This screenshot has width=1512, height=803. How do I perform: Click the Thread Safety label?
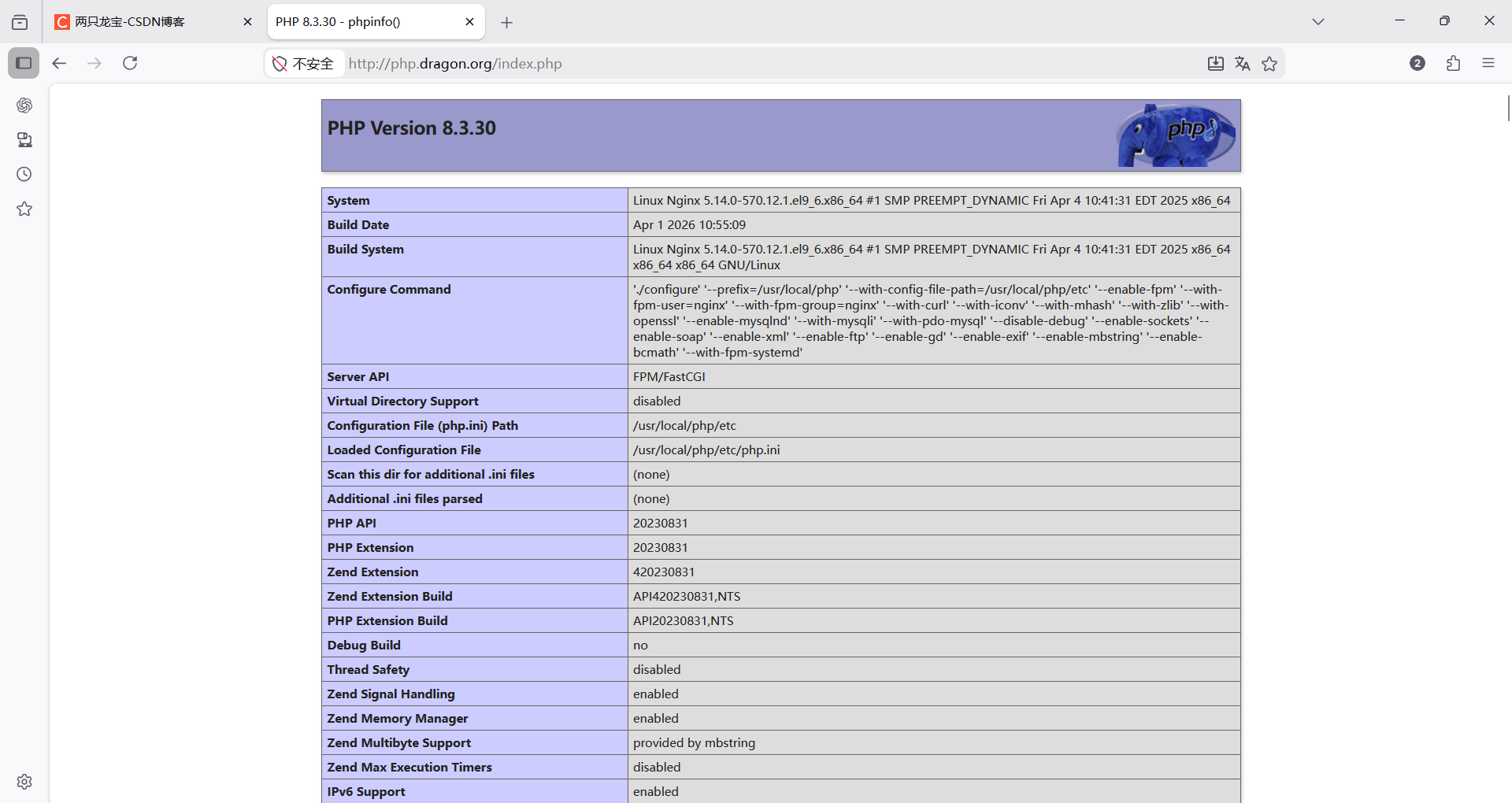(369, 670)
